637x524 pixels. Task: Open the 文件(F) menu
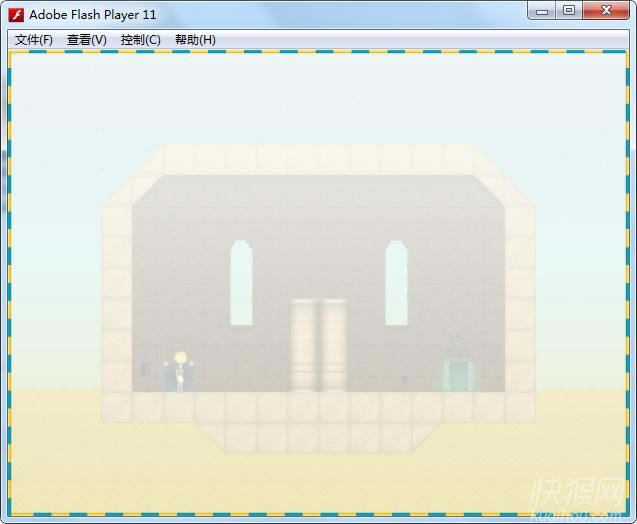[34, 40]
